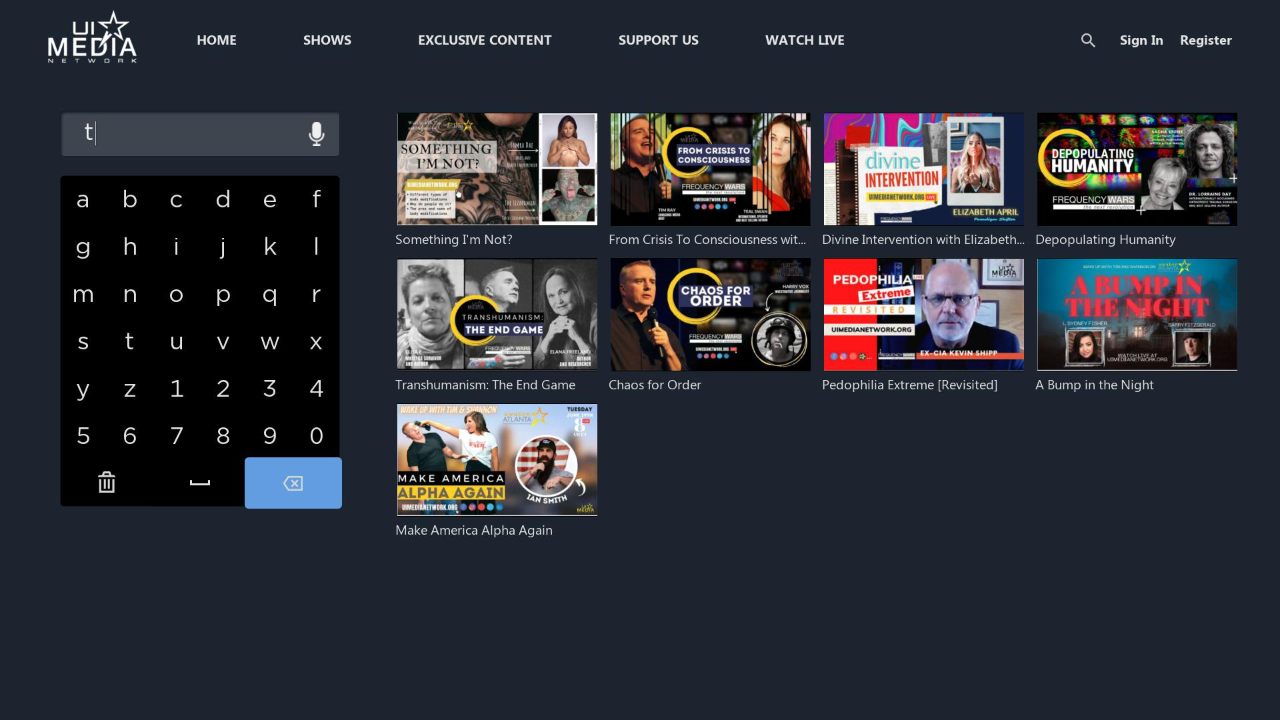Click the Sign In link
Screen dimensions: 1280x720
[1141, 40]
